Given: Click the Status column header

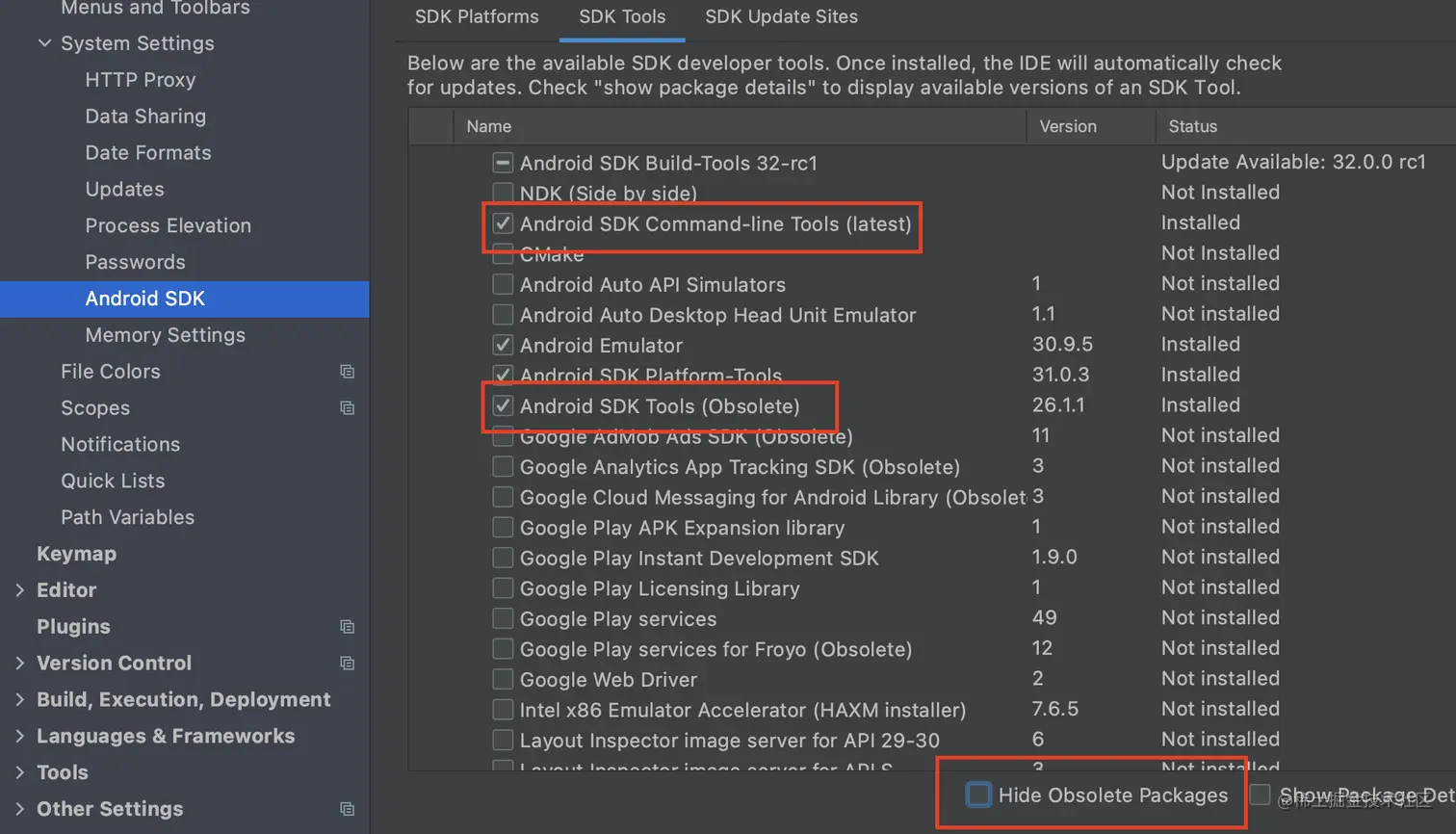Looking at the screenshot, I should coord(1192,126).
